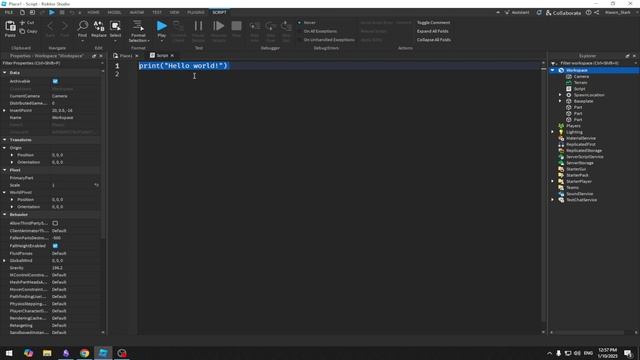Open the Assistant icon in top bar
The image size is (640, 360).
(x=507, y=13)
